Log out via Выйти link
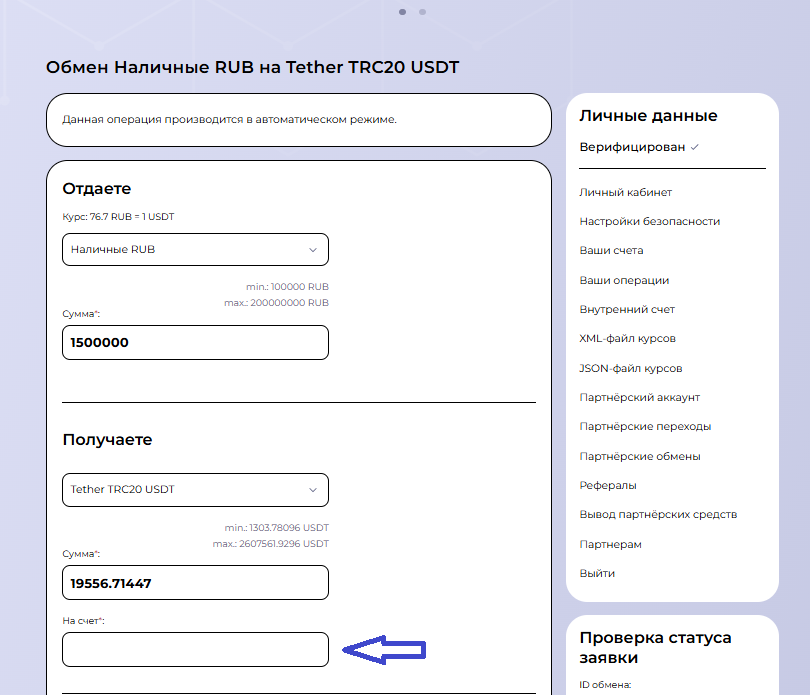The image size is (810, 695). (x=598, y=573)
